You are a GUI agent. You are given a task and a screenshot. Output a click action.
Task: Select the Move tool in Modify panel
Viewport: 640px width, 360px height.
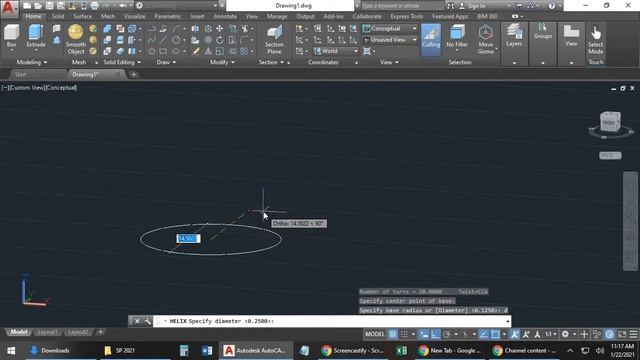click(x=220, y=29)
